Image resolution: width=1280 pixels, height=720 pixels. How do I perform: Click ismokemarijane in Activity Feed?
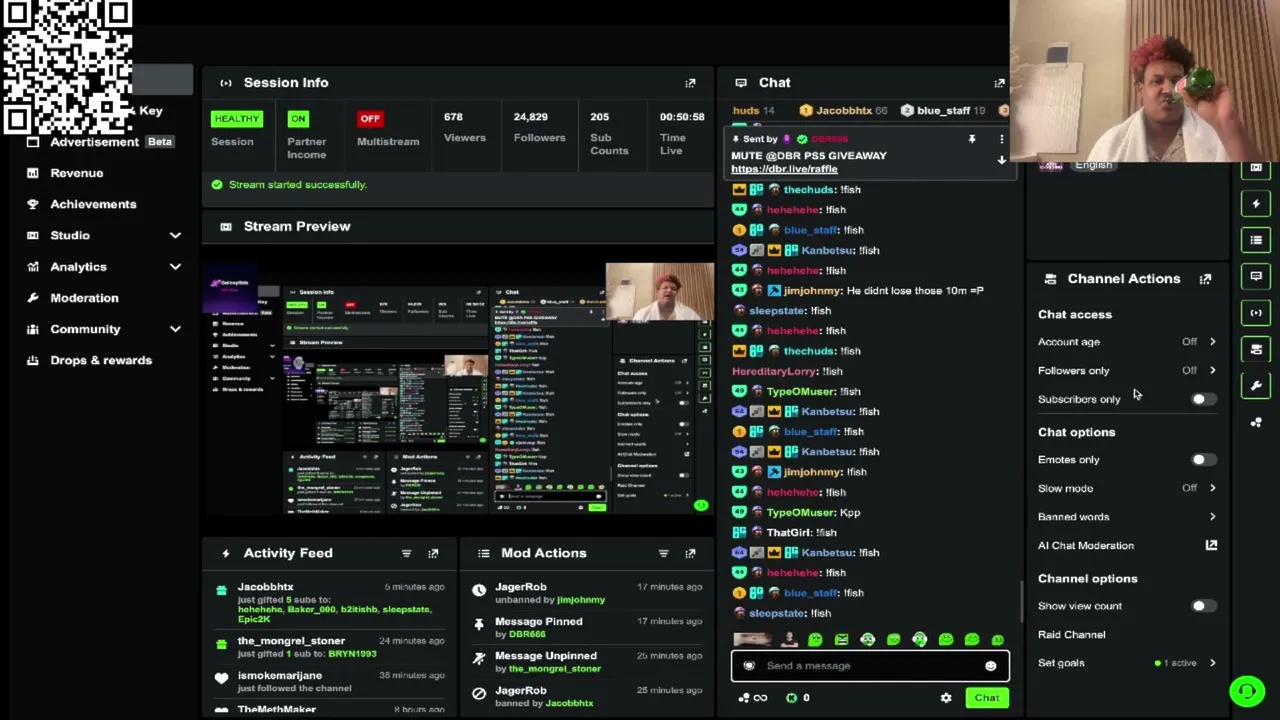[279, 676]
